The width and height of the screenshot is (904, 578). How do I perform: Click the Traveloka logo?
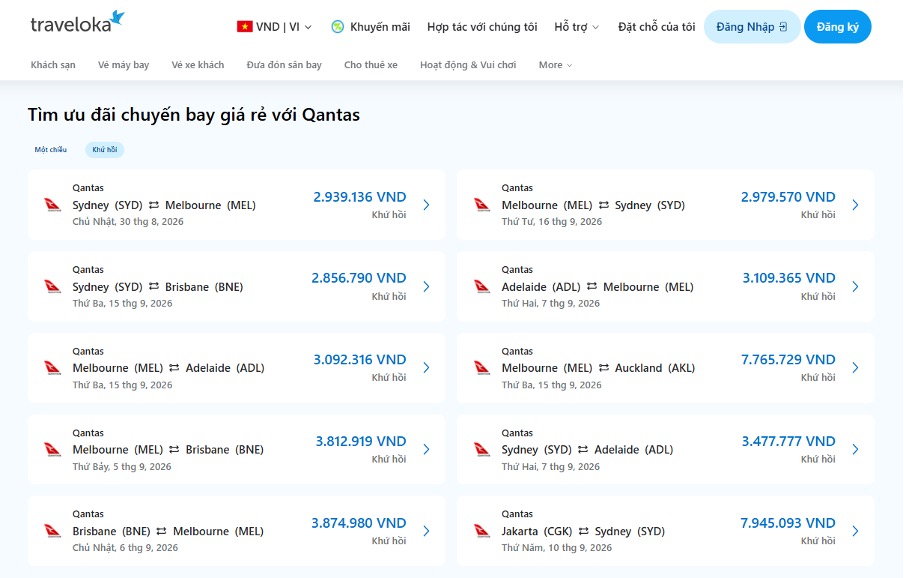point(77,22)
